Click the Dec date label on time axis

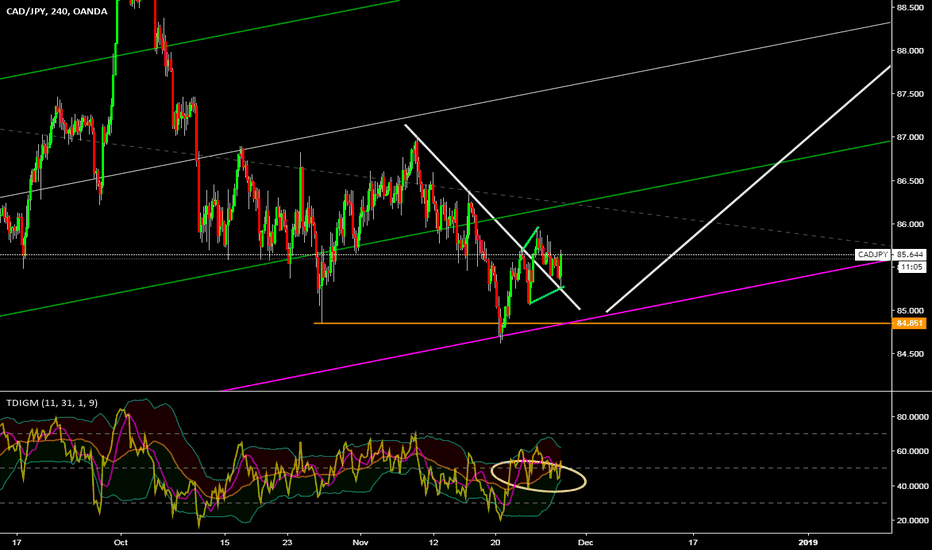pyautogui.click(x=585, y=542)
